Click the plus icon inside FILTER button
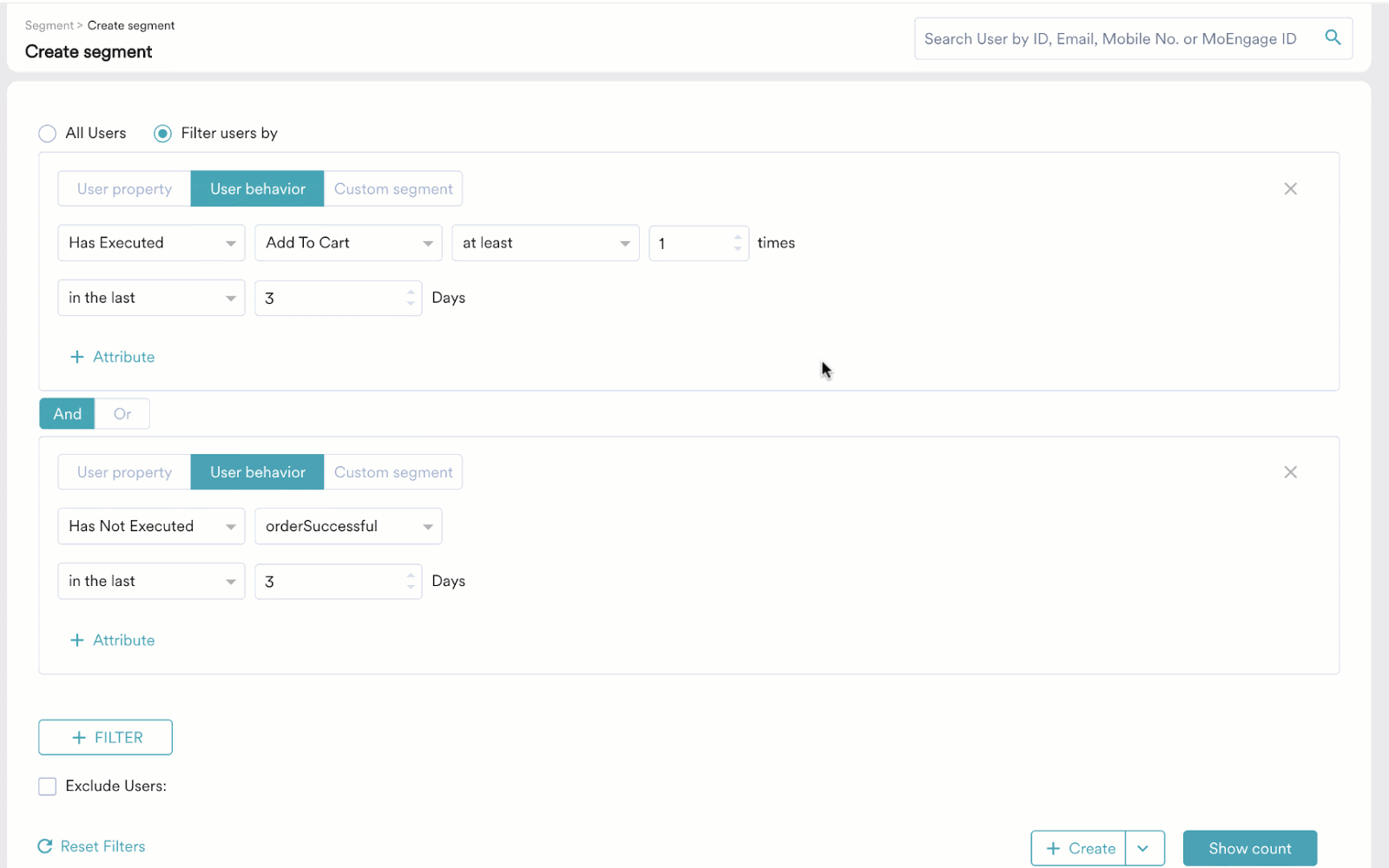This screenshot has height=868, width=1389. tap(79, 737)
